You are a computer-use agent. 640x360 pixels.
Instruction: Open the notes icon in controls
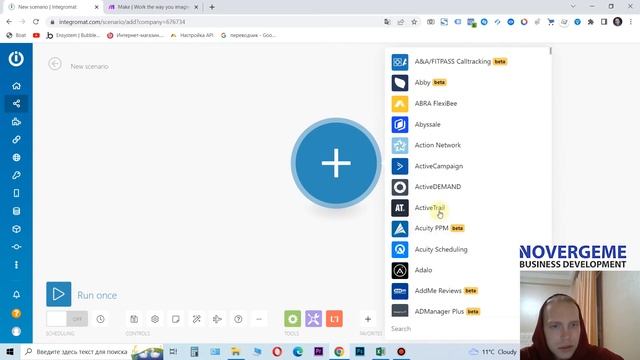176,319
